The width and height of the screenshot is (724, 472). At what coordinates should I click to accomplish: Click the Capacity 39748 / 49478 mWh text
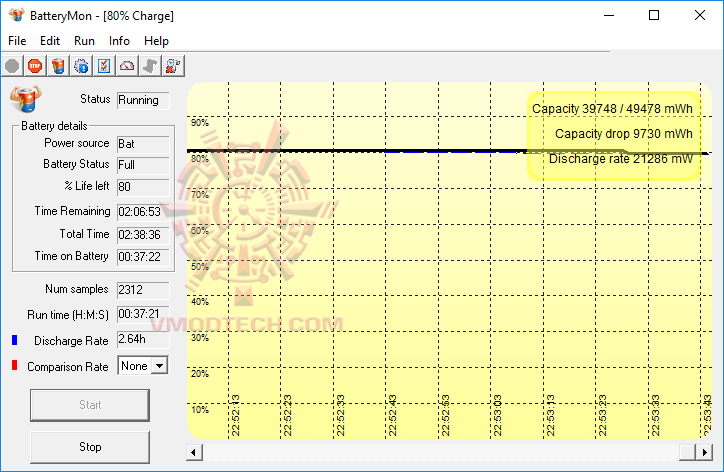(612, 109)
